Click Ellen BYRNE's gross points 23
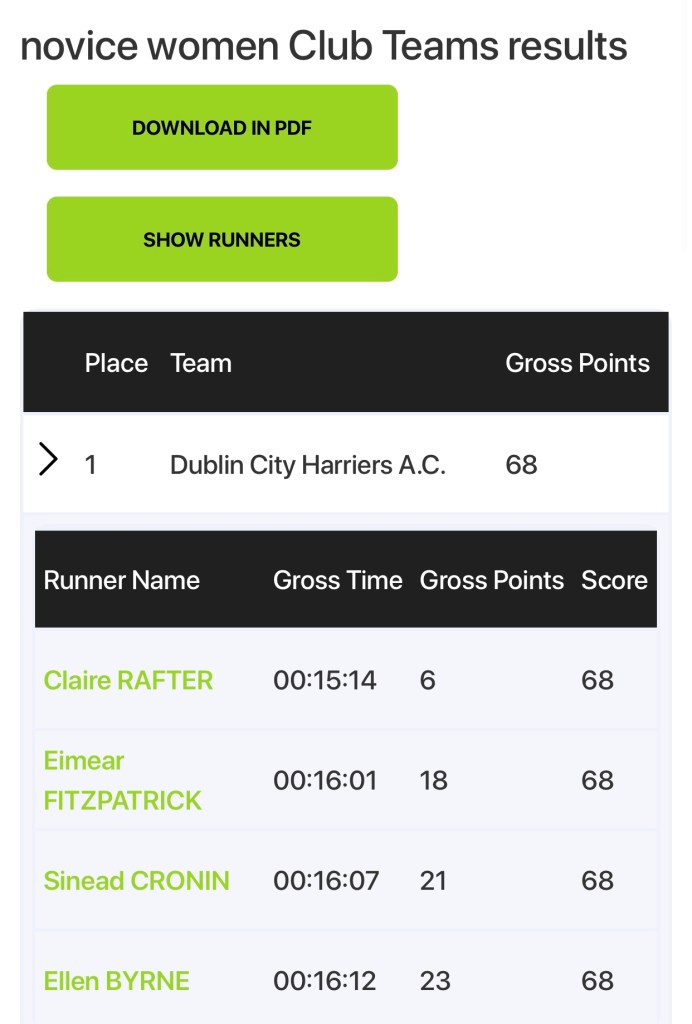This screenshot has height=1024, width=692. tap(435, 980)
